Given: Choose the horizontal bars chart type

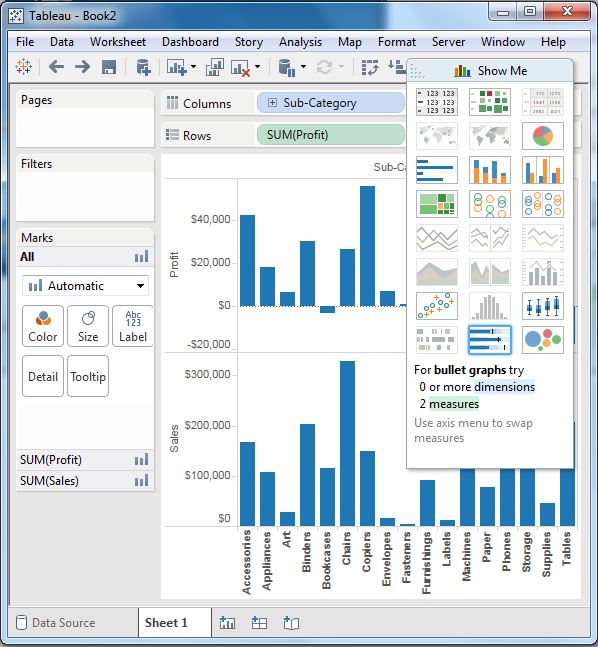Looking at the screenshot, I should click(x=437, y=170).
